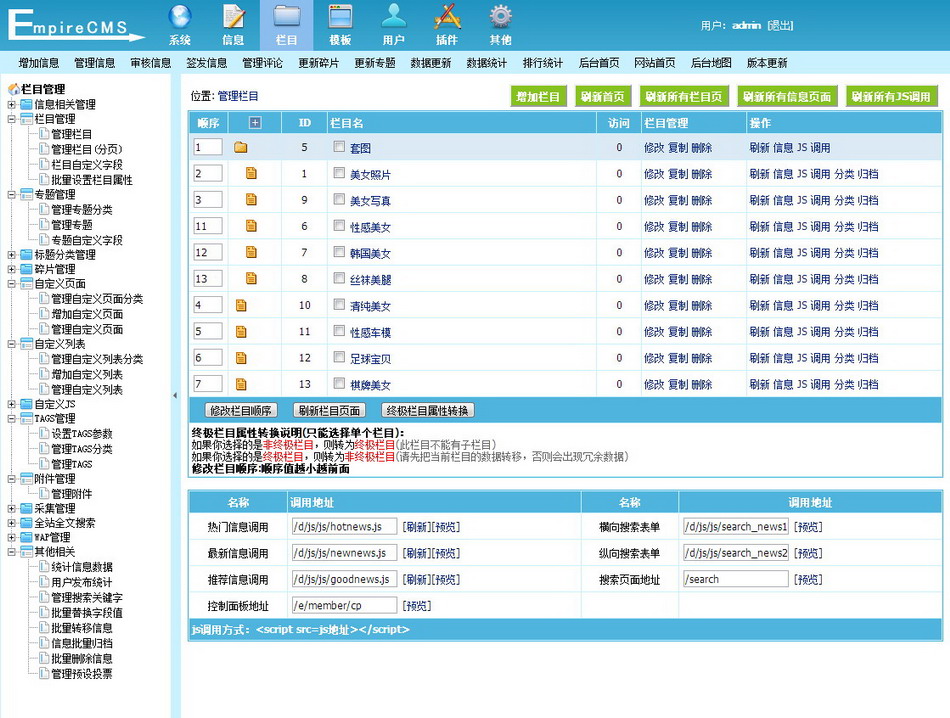Screen dimensions: 950x718
Task: Focus the order field of the 套图 row
Action: (x=208, y=147)
